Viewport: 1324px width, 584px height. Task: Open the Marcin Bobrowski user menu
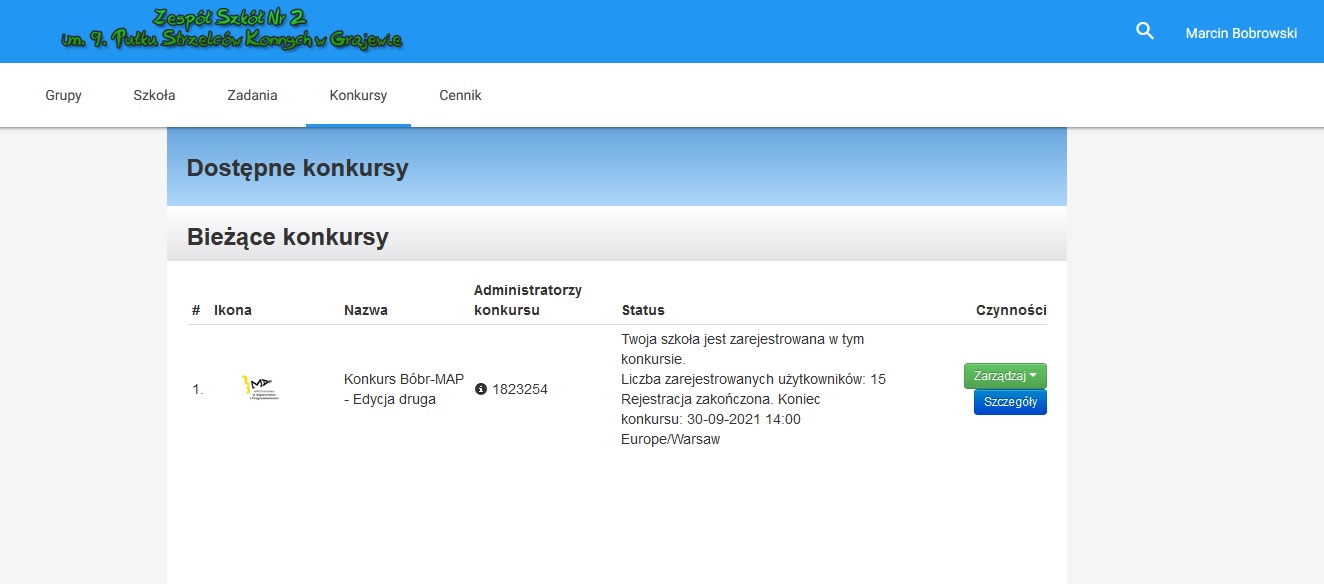pos(1240,33)
